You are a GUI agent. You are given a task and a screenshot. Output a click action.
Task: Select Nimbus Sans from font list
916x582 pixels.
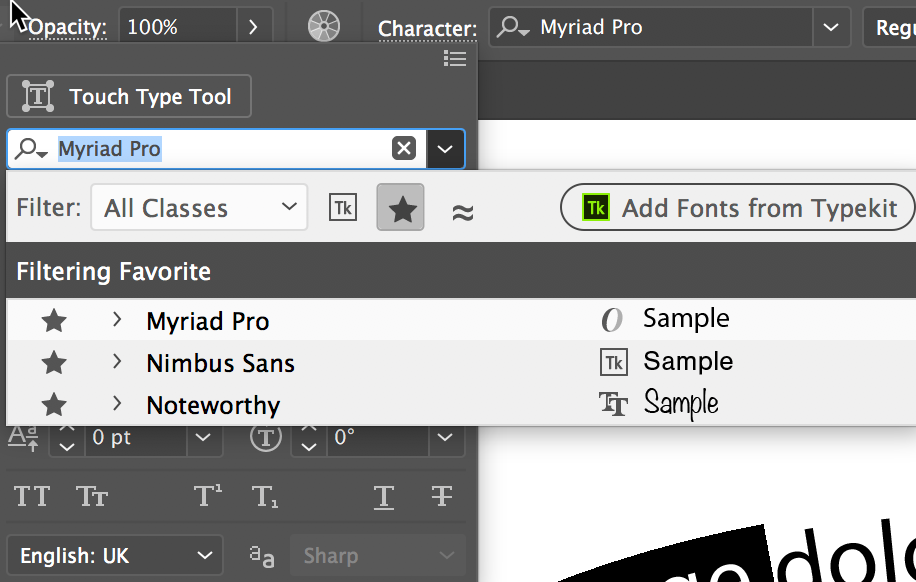click(x=220, y=363)
